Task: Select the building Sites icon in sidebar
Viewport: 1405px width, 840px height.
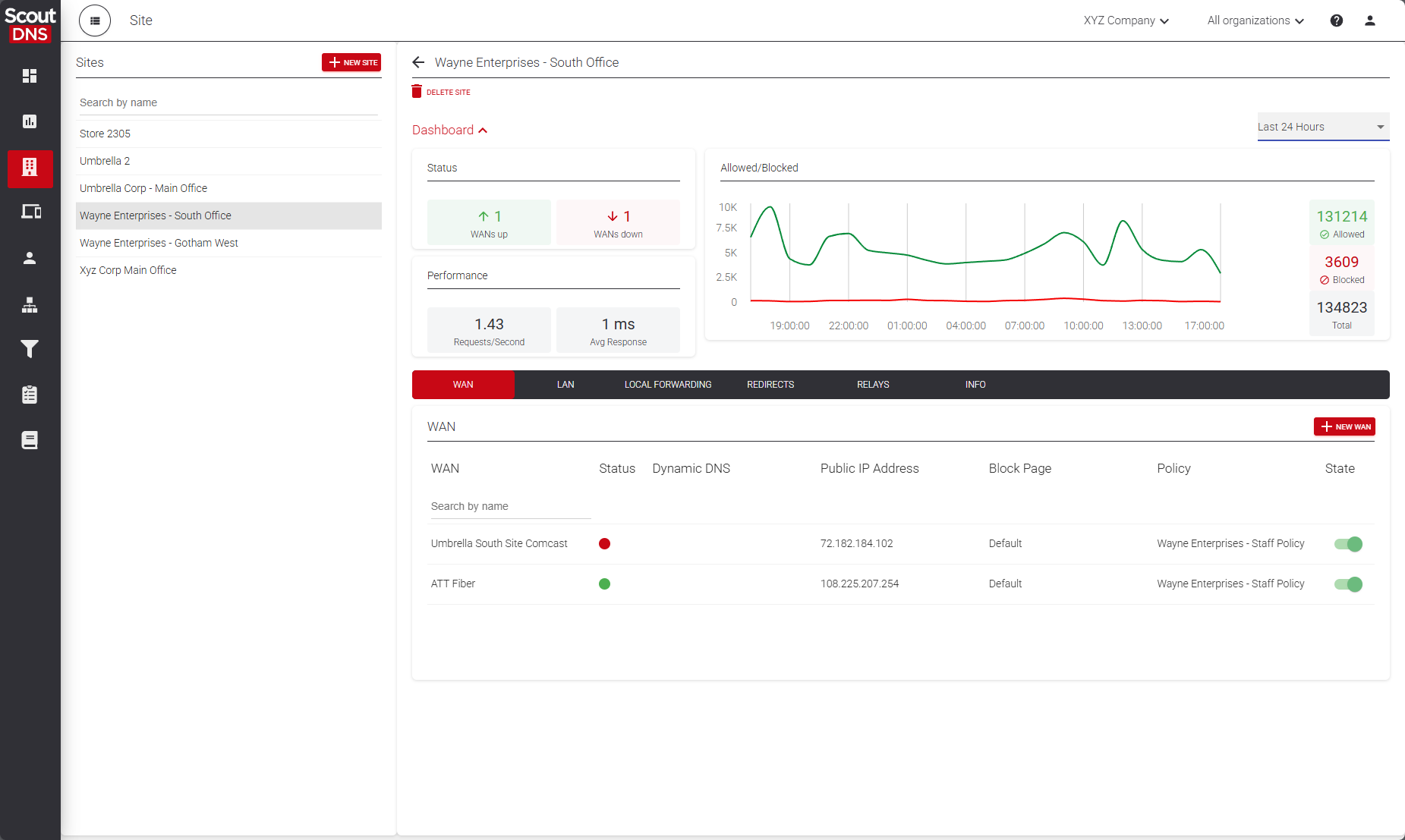Action: coord(30,168)
